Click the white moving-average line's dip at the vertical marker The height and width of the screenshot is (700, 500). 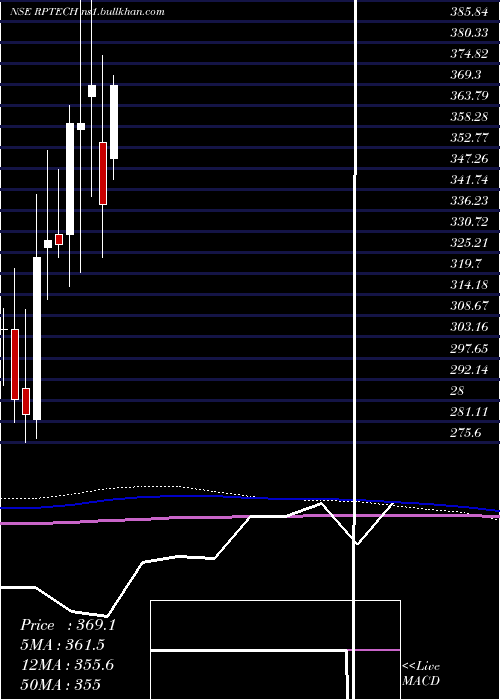[357, 544]
